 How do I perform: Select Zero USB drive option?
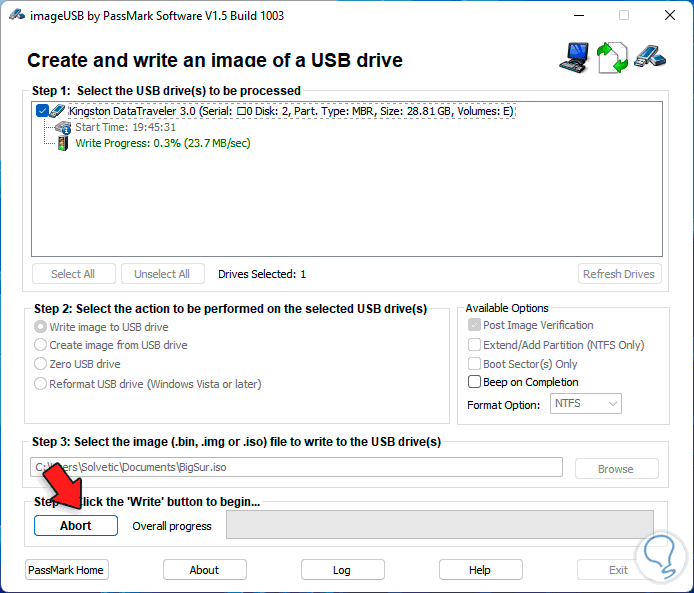click(40, 364)
